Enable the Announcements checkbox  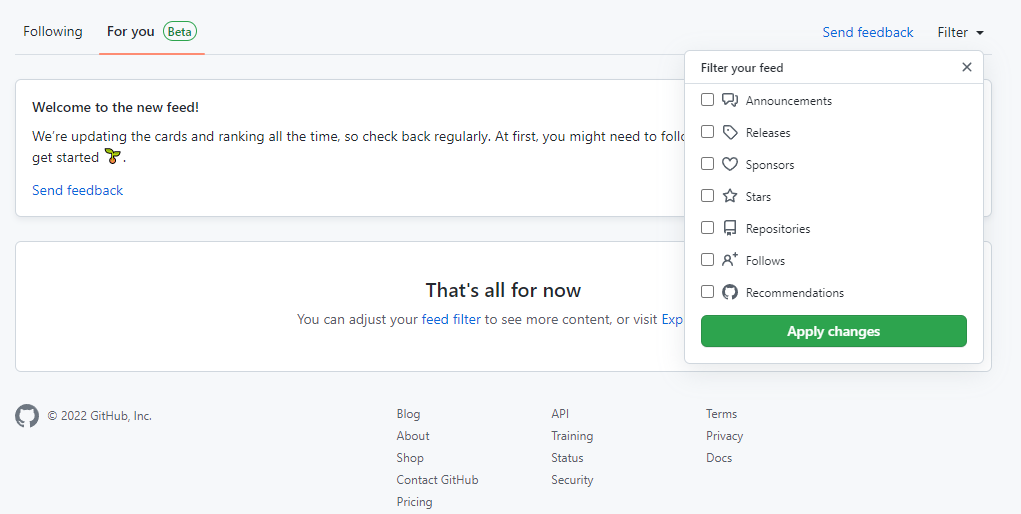(708, 100)
